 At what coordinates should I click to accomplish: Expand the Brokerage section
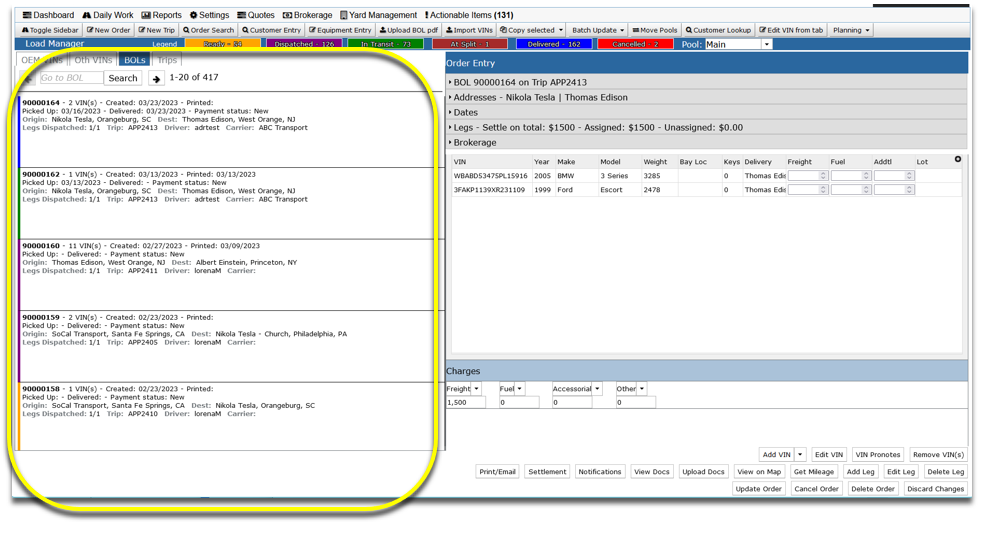click(x=707, y=142)
